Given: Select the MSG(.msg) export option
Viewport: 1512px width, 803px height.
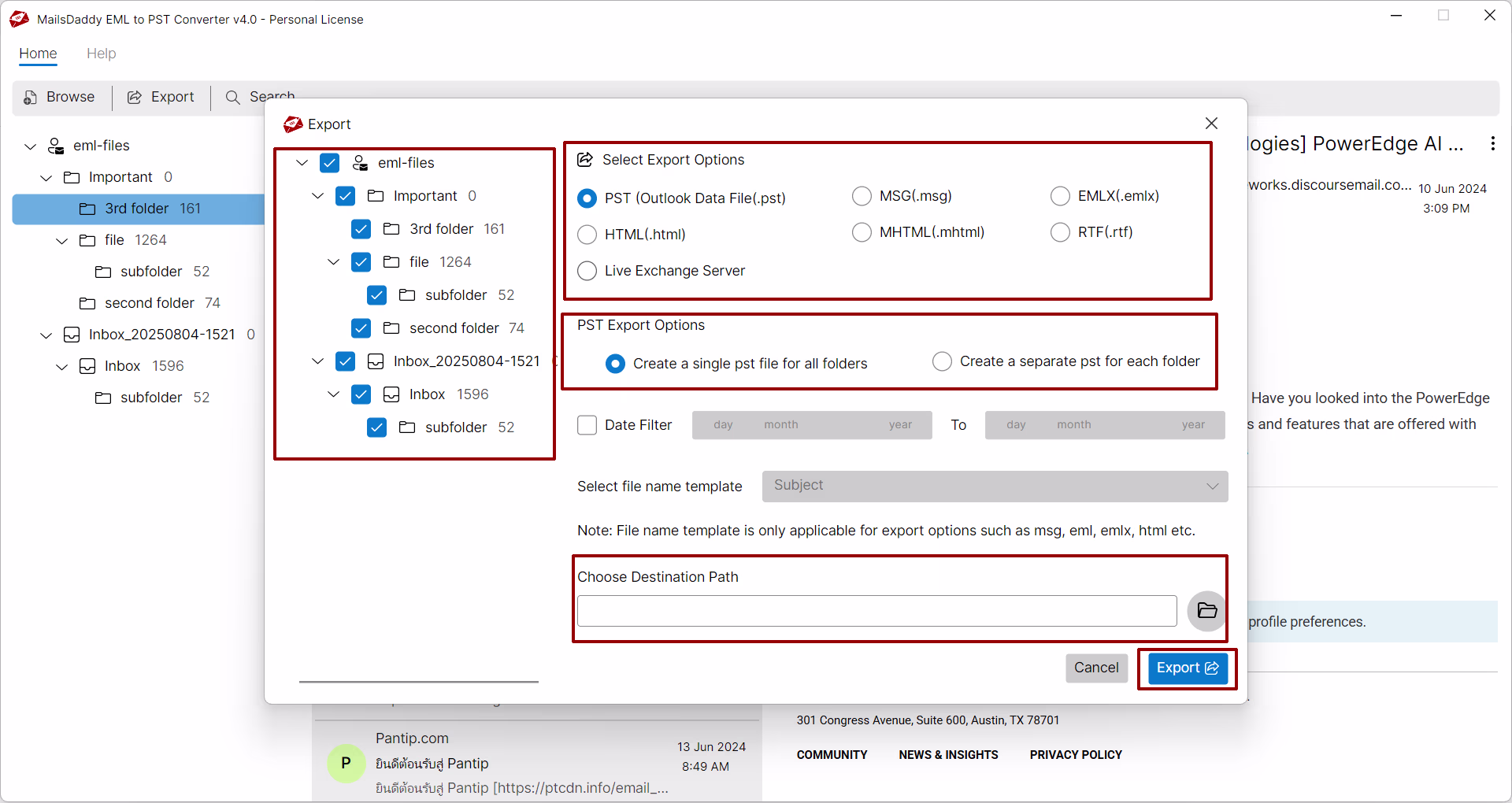Looking at the screenshot, I should [x=862, y=196].
